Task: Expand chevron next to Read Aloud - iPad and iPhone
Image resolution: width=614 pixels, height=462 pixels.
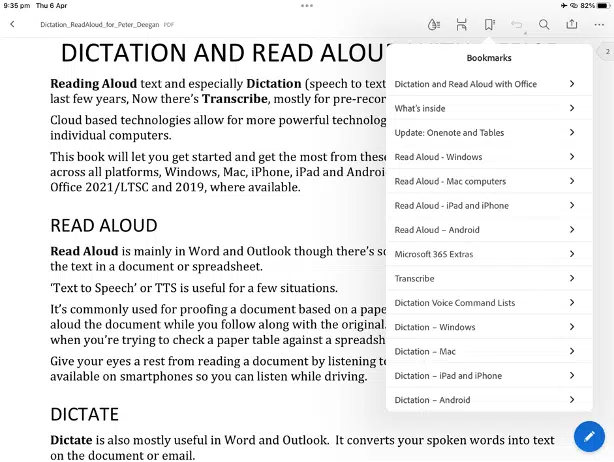Action: click(x=572, y=205)
